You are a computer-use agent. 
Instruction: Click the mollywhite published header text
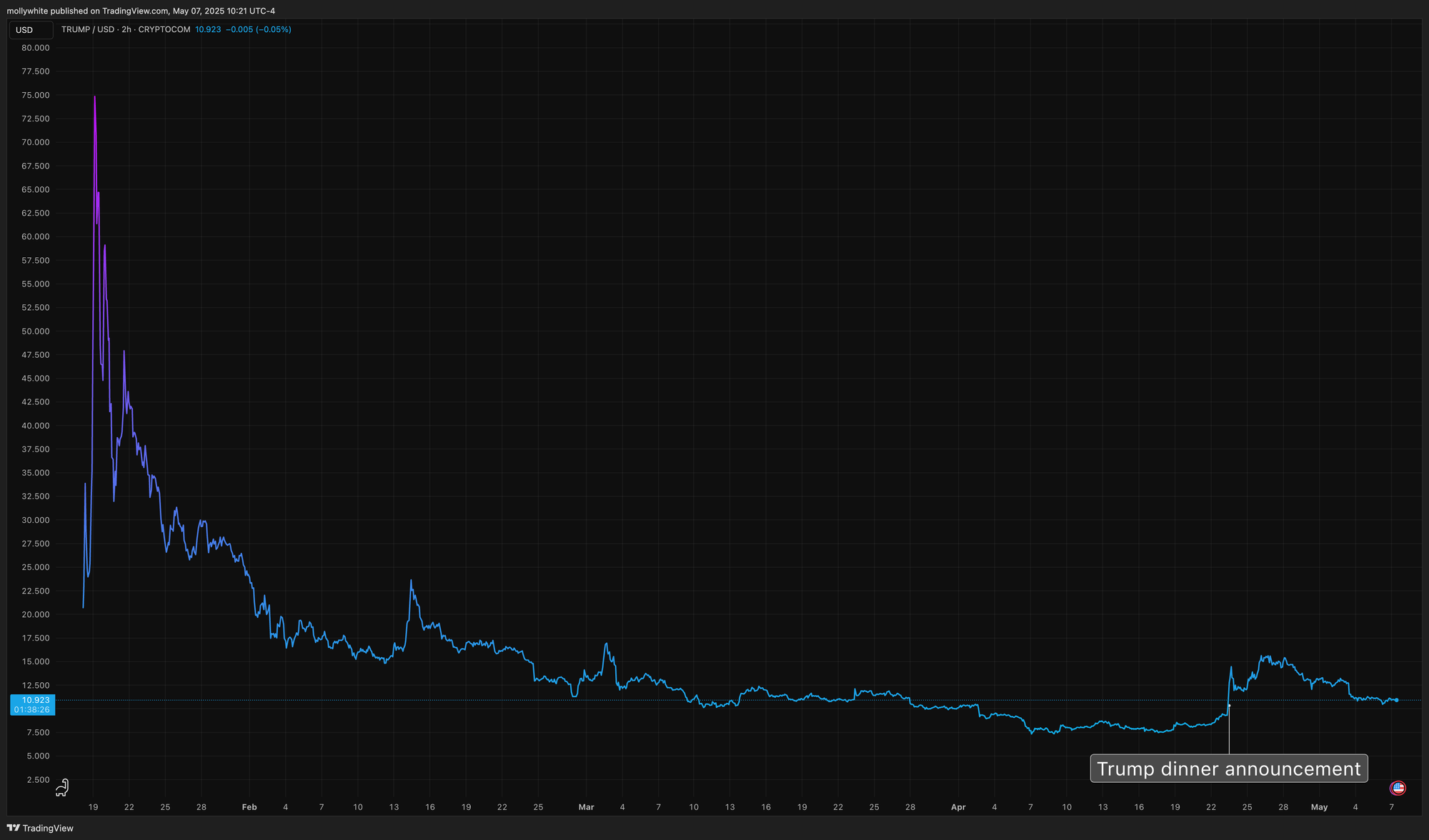[x=141, y=11]
